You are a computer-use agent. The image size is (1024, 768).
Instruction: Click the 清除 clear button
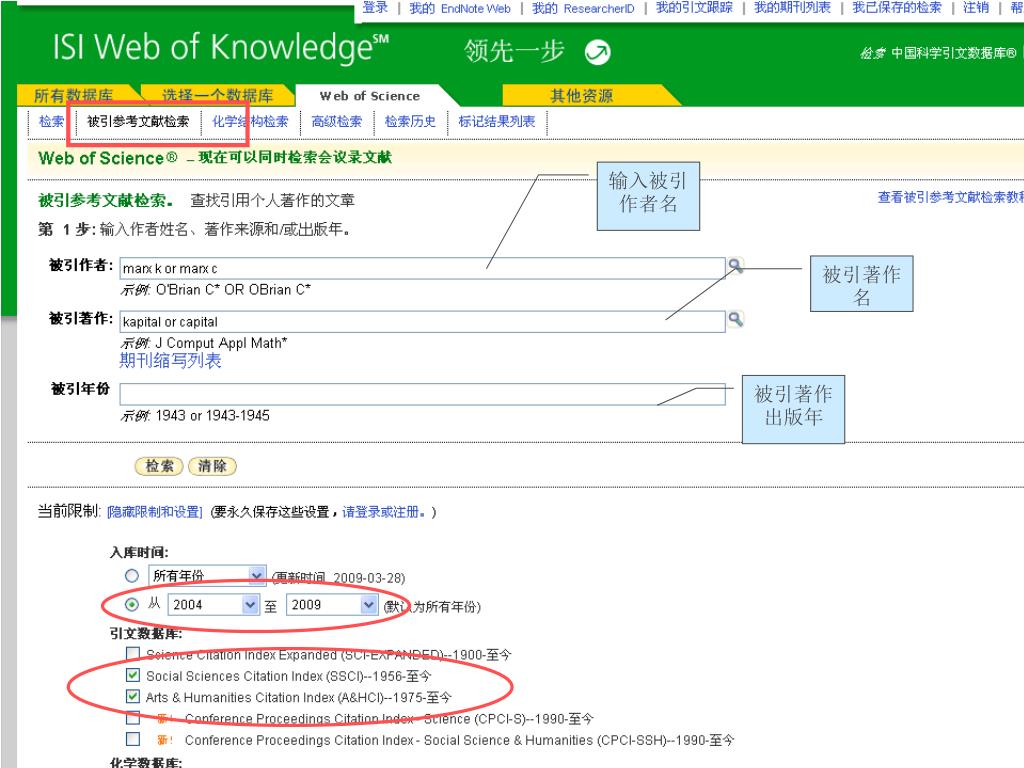[x=212, y=466]
